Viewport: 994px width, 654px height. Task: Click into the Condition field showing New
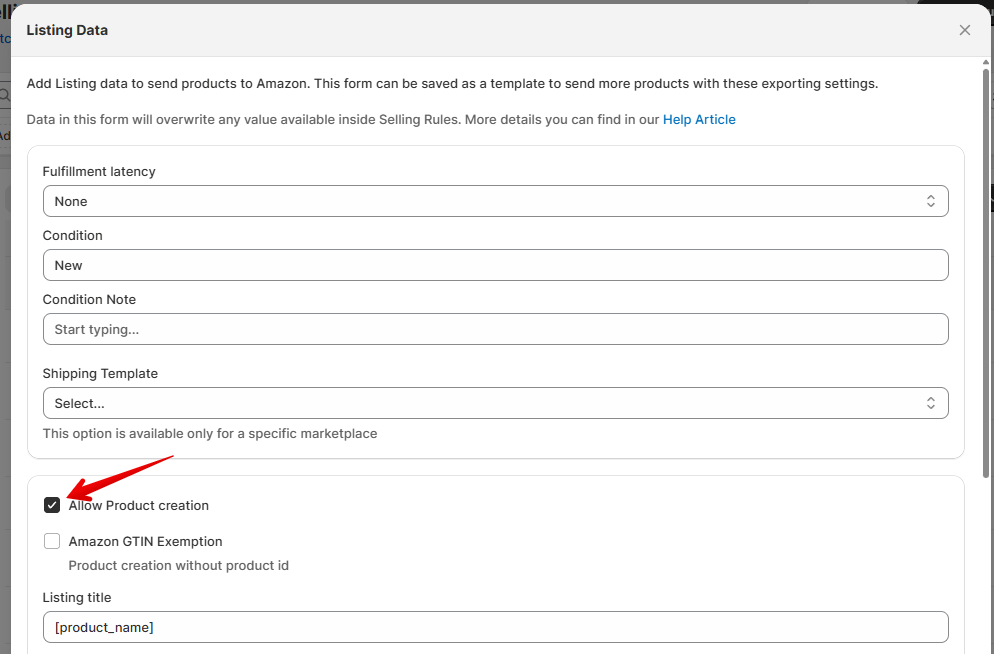[x=495, y=265]
